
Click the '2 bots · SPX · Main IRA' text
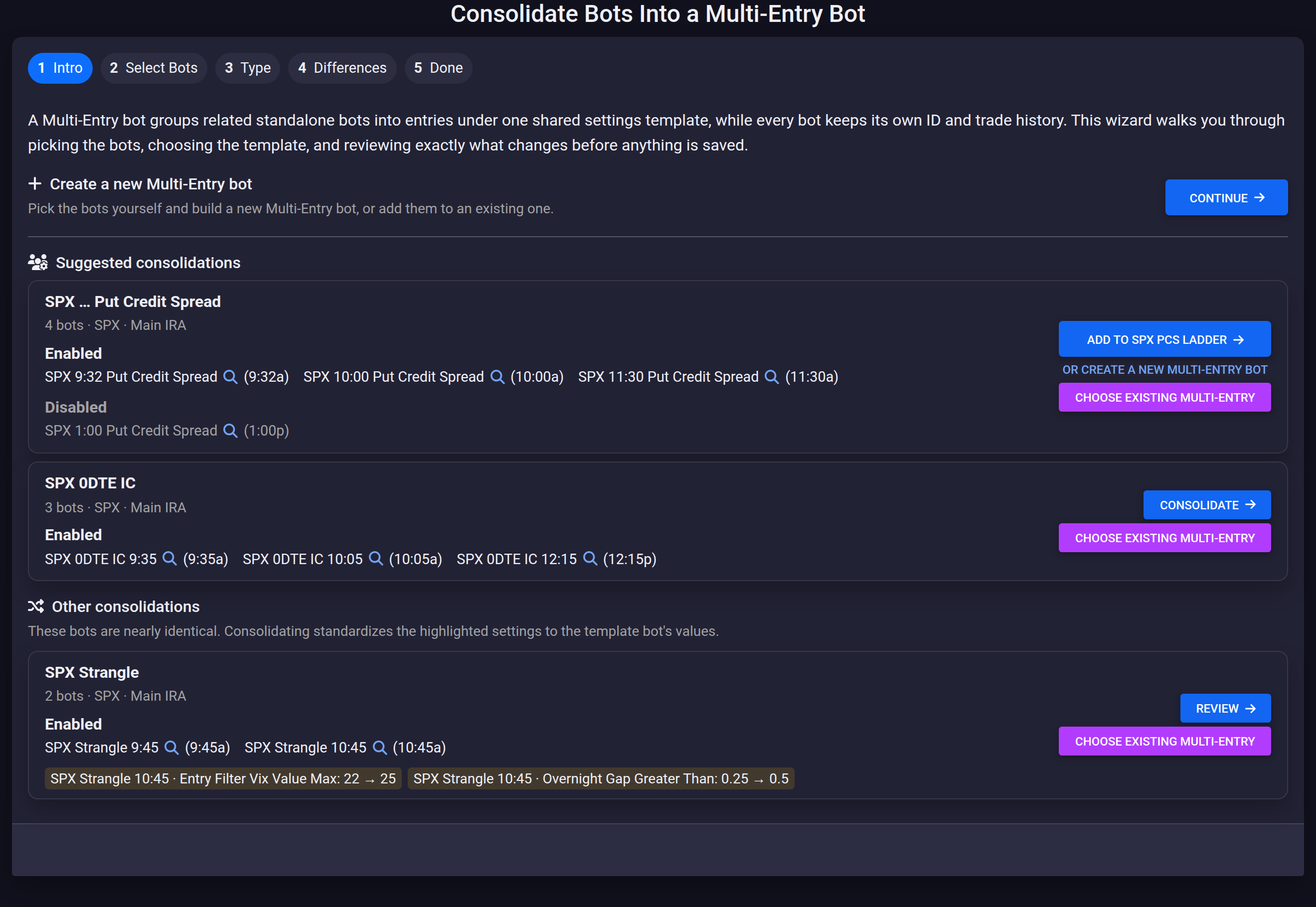pyautogui.click(x=115, y=696)
